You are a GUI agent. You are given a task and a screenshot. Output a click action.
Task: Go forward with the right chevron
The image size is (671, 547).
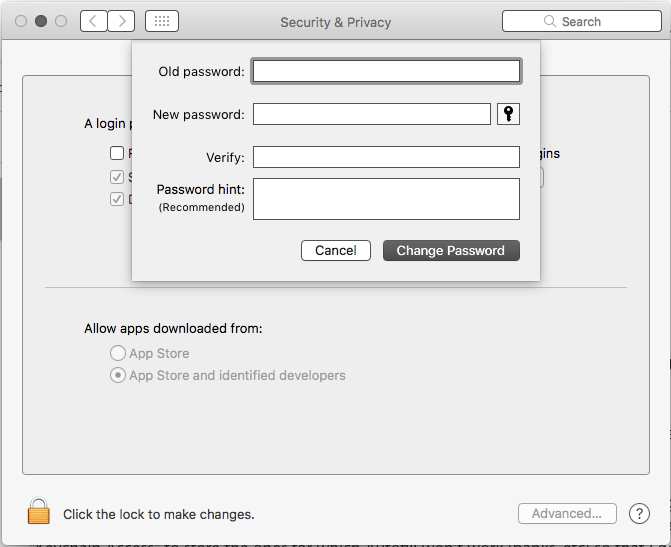[121, 21]
